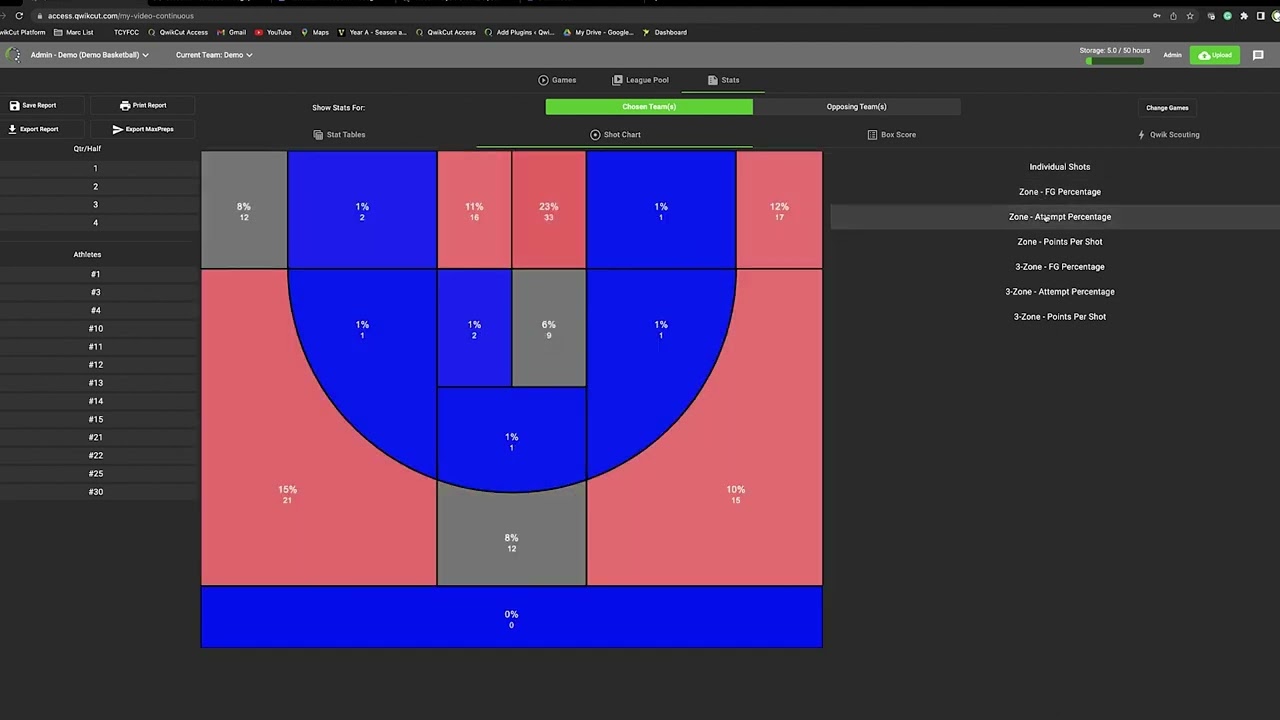Image resolution: width=1280 pixels, height=720 pixels.
Task: Open the Gmail bookmark
Action: tap(231, 32)
